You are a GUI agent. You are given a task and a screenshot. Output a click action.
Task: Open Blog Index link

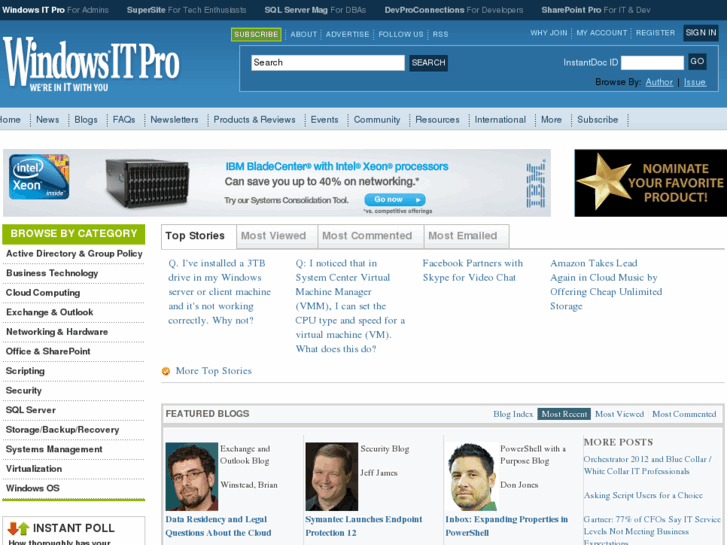pos(513,414)
